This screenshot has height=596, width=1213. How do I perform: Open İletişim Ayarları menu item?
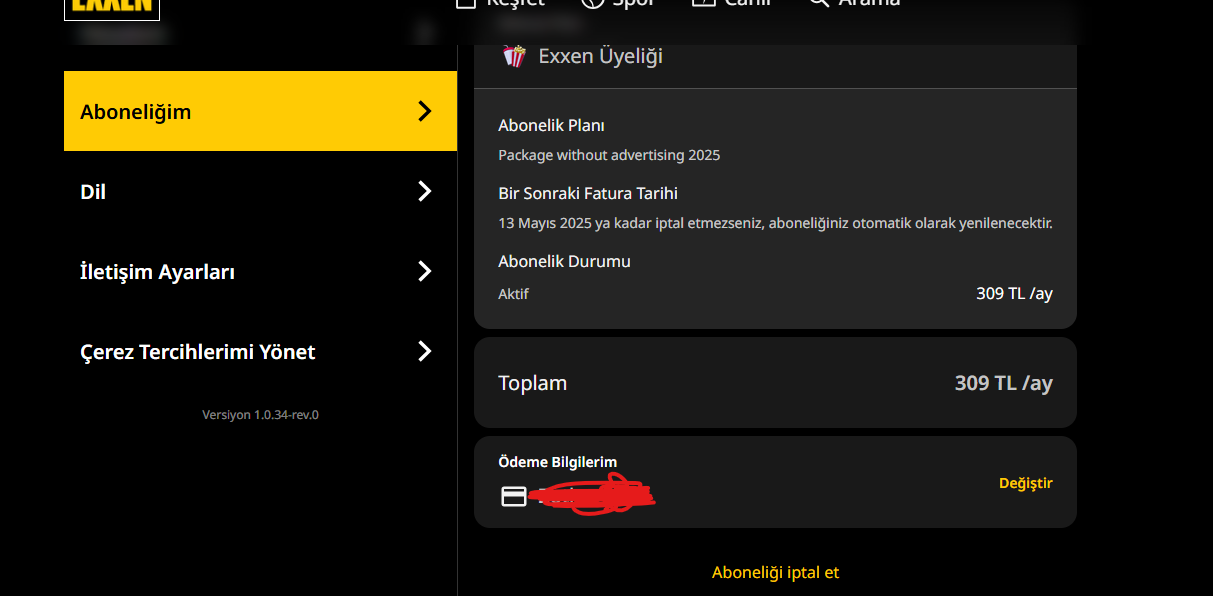coord(157,271)
